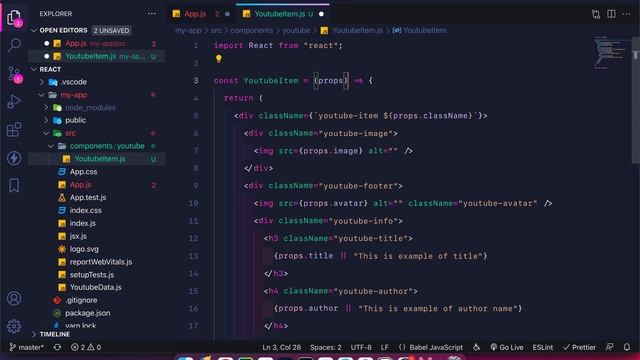Open the Accounts icon
This screenshot has width=640, height=360.
tap(14, 298)
